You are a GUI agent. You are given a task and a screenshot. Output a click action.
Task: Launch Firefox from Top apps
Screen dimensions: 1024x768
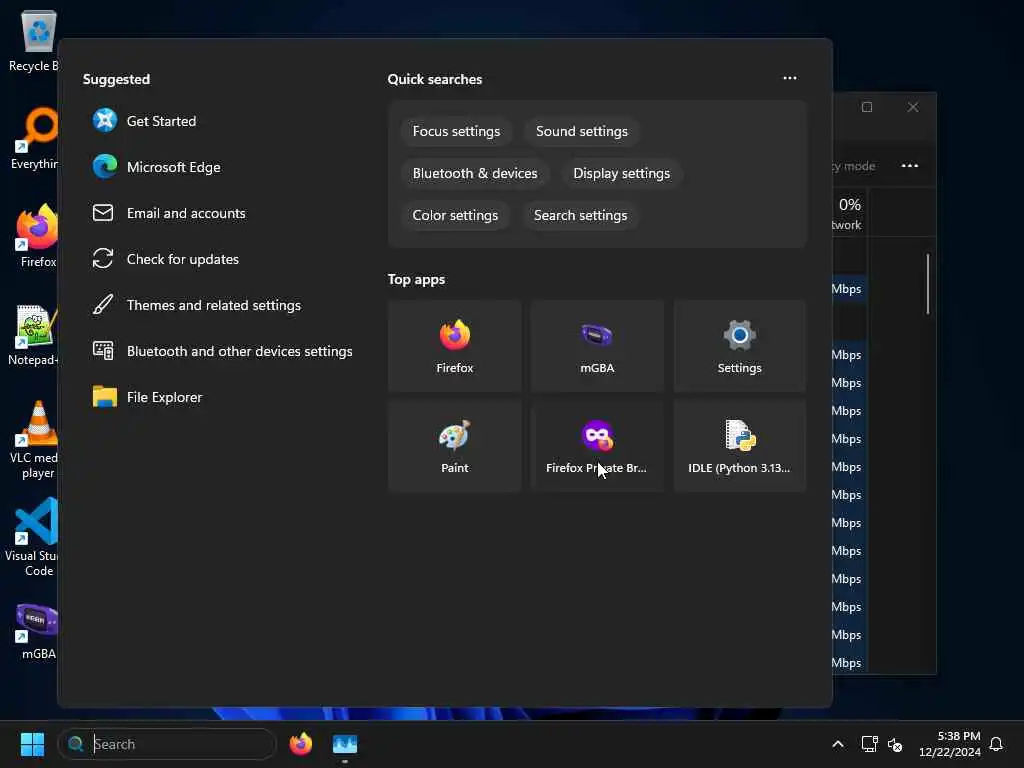pyautogui.click(x=455, y=346)
